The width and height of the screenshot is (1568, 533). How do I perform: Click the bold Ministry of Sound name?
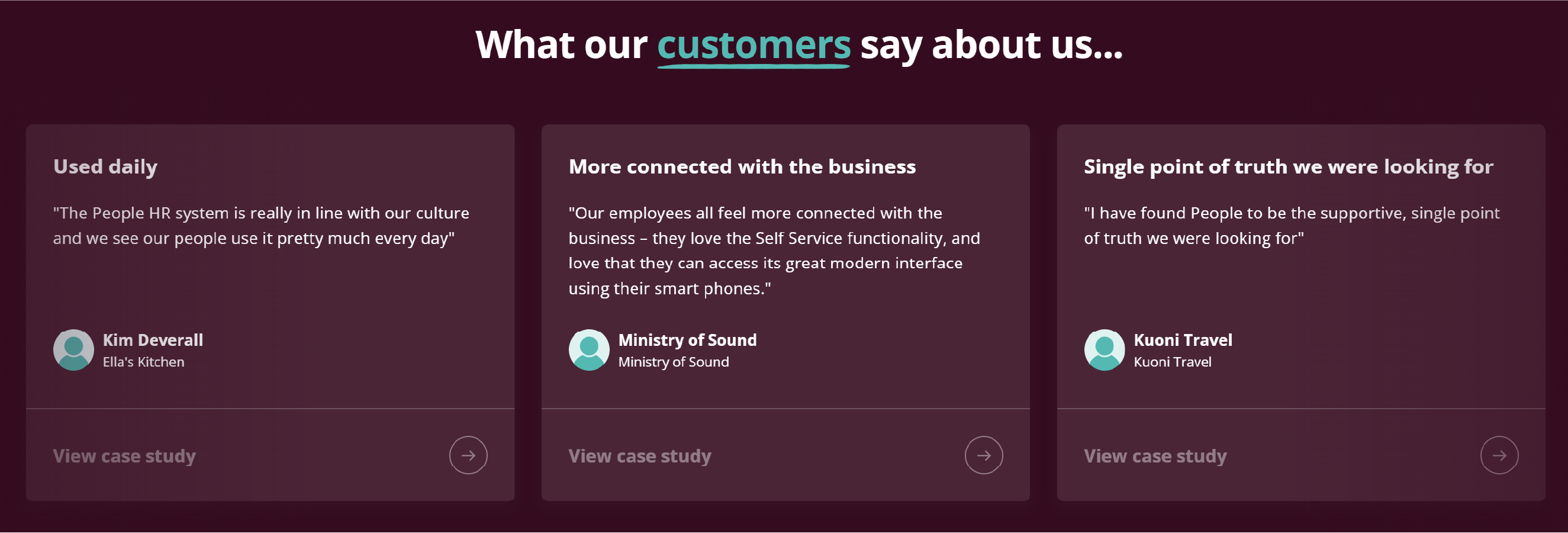(x=687, y=341)
